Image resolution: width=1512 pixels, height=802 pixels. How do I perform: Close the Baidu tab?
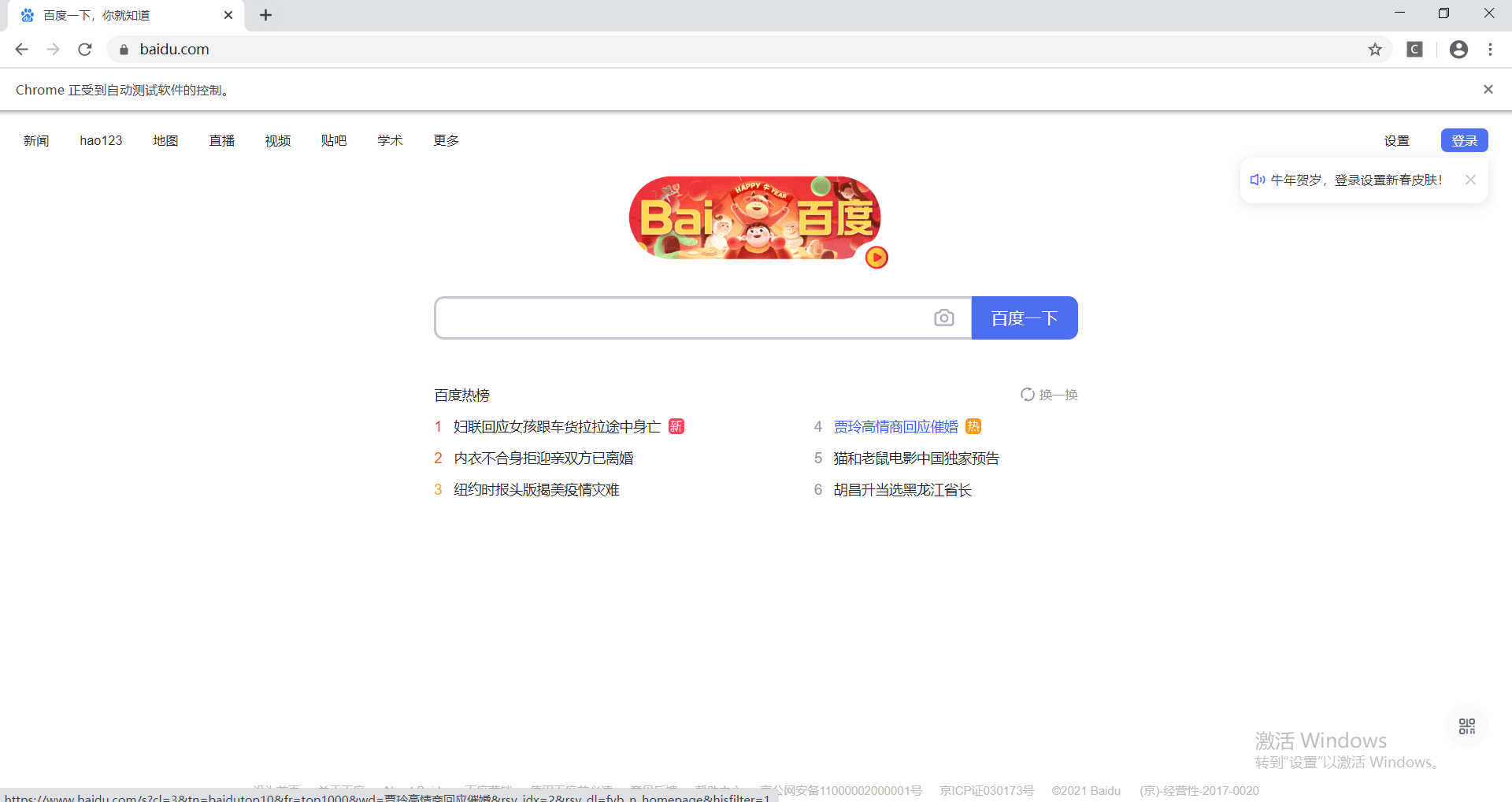(x=228, y=15)
